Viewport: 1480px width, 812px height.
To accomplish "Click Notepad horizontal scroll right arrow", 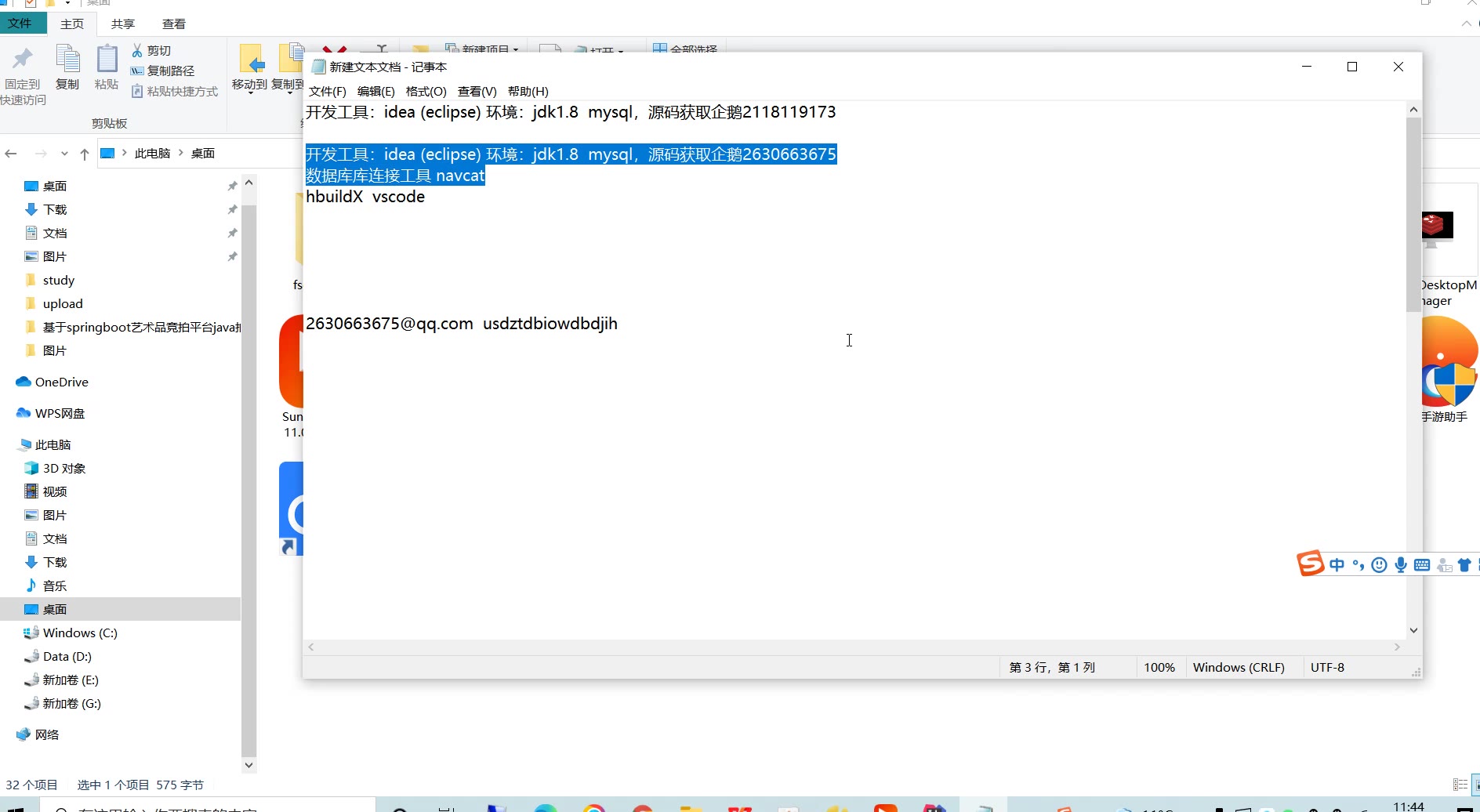I will pos(1397,647).
